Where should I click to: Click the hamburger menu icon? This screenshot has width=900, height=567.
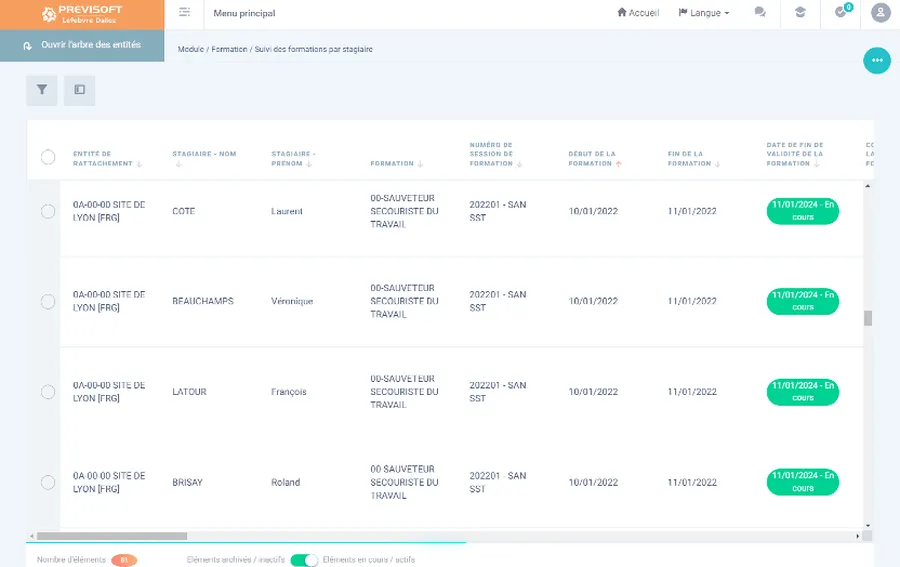tap(184, 12)
